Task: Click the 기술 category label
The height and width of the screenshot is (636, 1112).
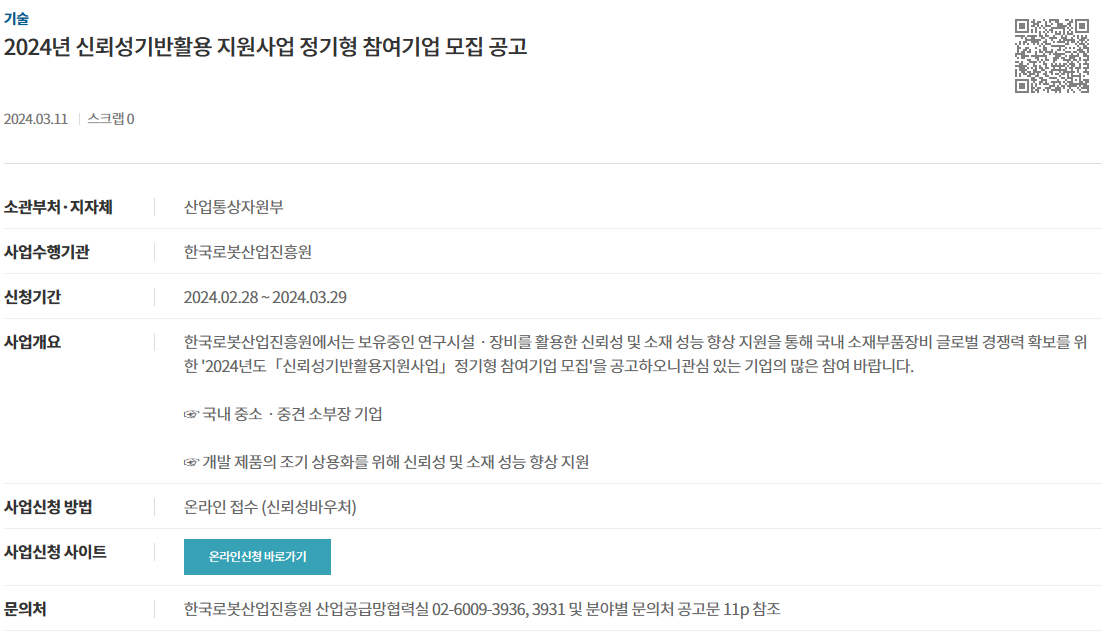Action: 16,18
